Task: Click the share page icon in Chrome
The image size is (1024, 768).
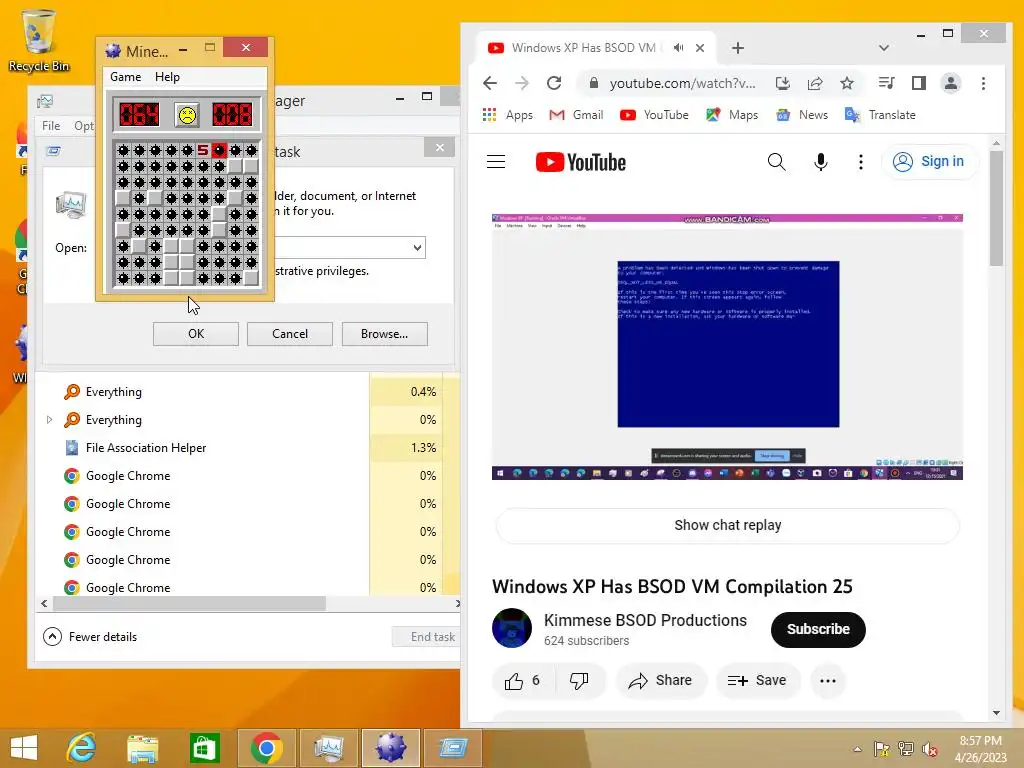Action: [x=814, y=83]
